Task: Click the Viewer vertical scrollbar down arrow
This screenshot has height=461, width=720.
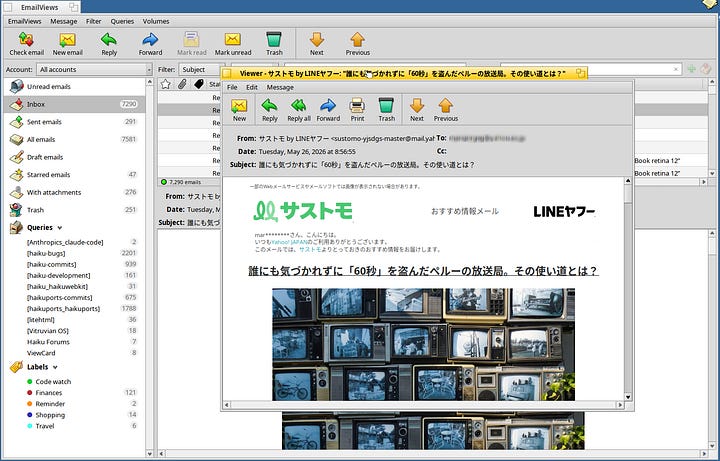Action: [628, 397]
